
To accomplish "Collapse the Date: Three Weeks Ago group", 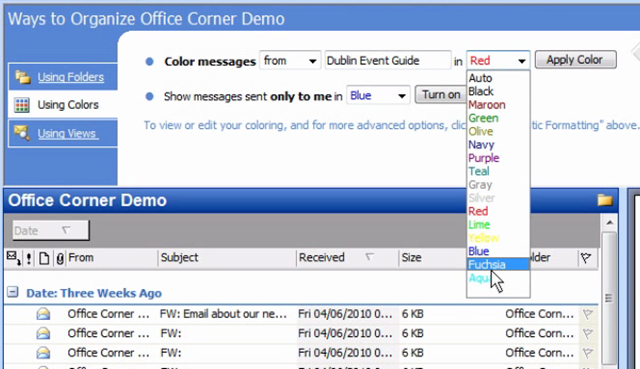I will point(13,292).
